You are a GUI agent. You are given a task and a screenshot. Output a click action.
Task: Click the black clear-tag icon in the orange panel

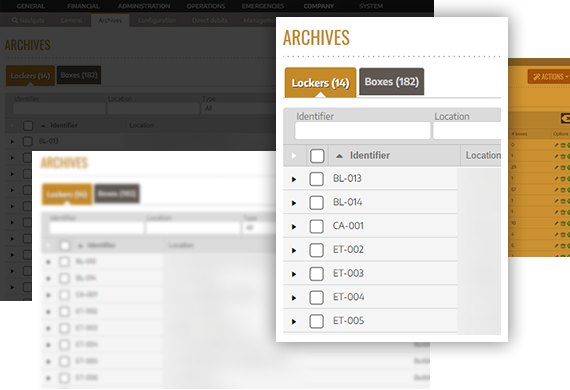(566, 118)
